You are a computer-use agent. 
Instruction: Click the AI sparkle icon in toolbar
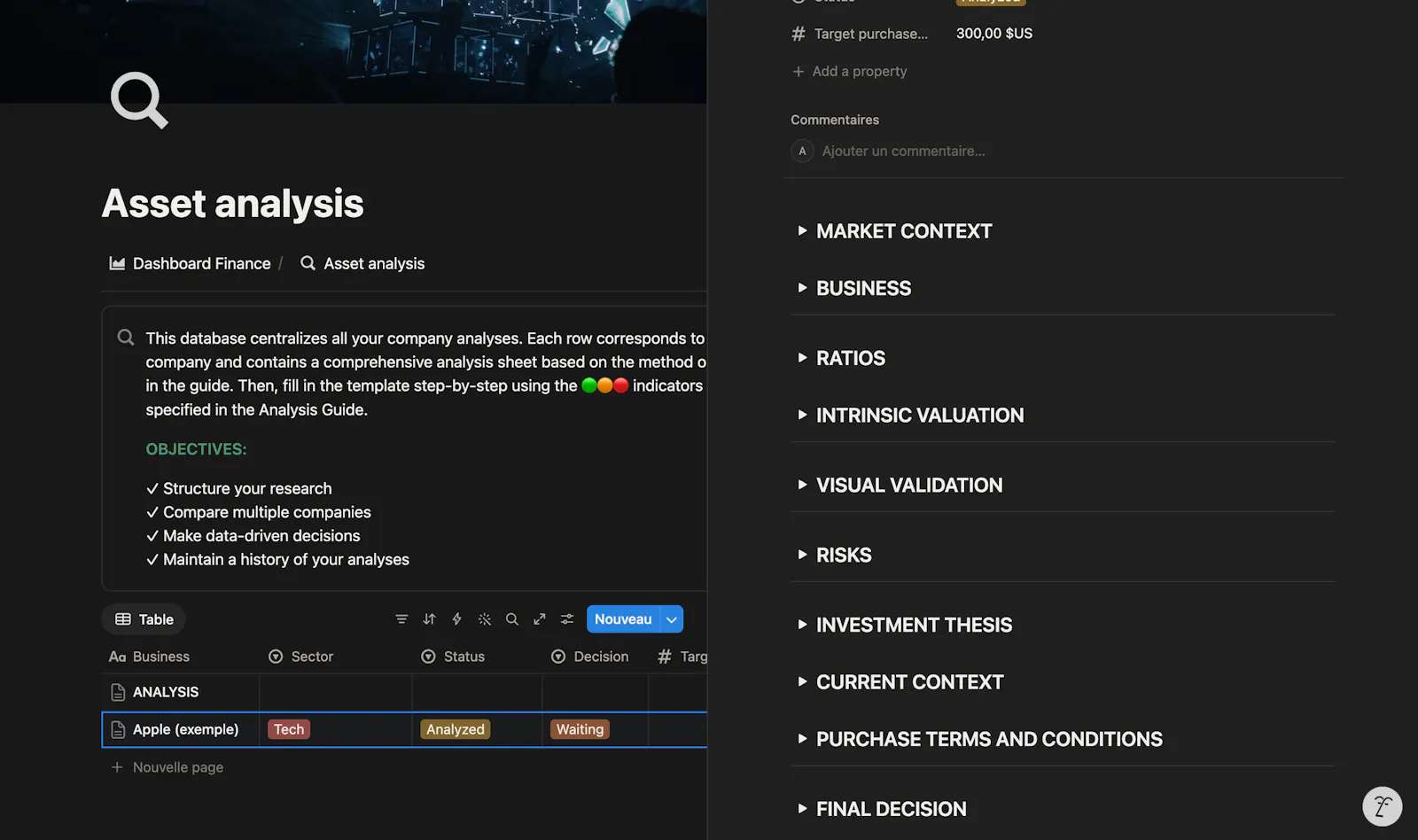pos(484,619)
